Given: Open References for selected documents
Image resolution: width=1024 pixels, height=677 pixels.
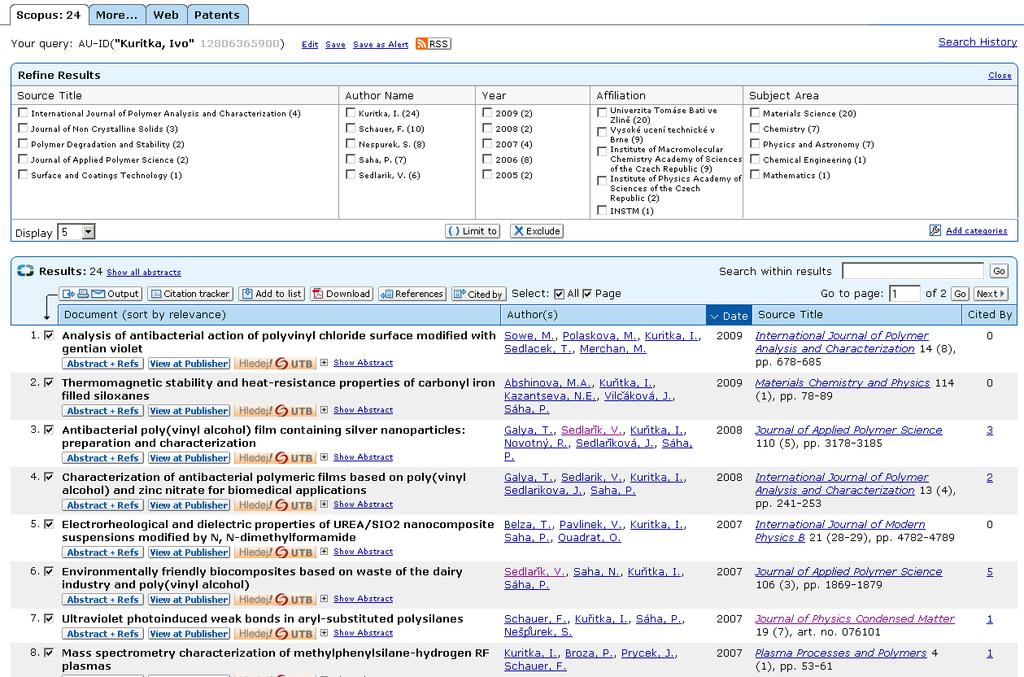Looking at the screenshot, I should tap(412, 294).
